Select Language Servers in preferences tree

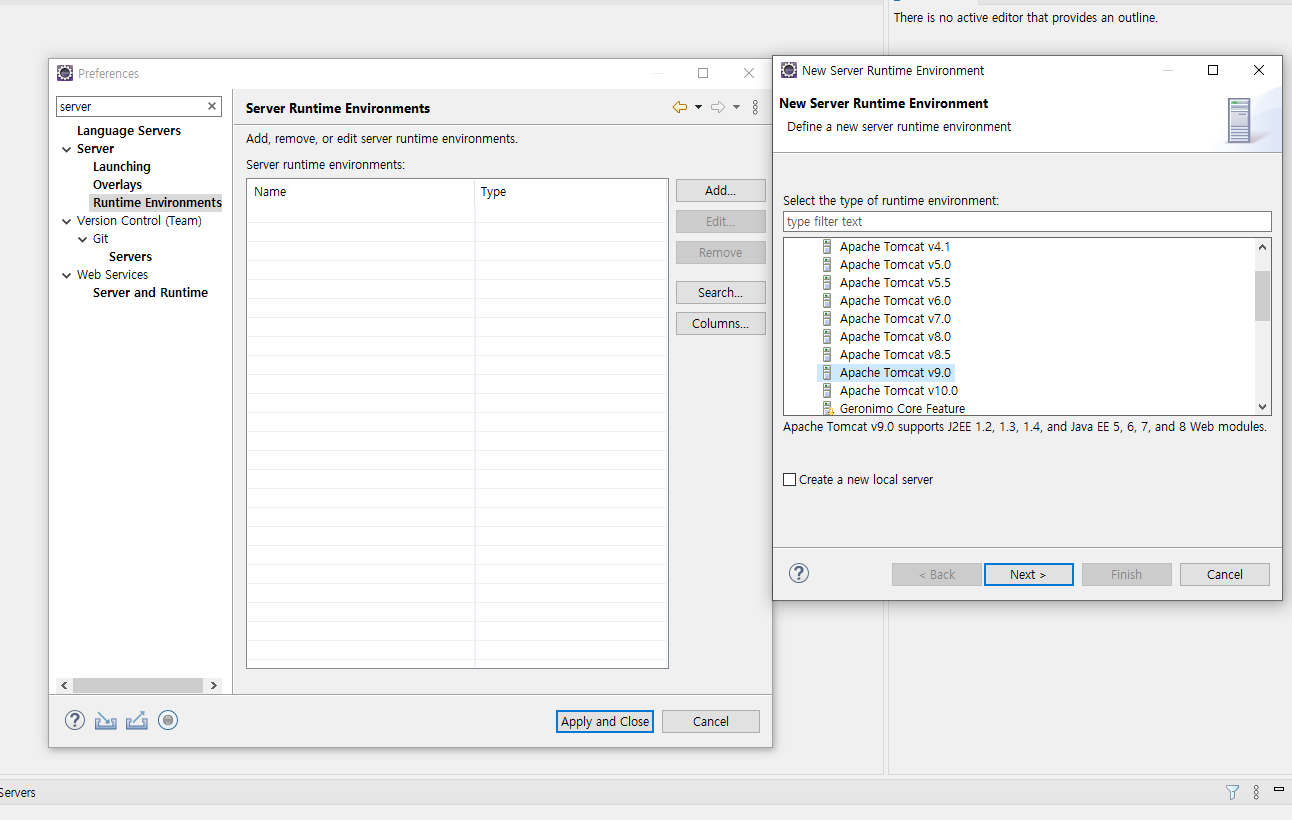(129, 131)
